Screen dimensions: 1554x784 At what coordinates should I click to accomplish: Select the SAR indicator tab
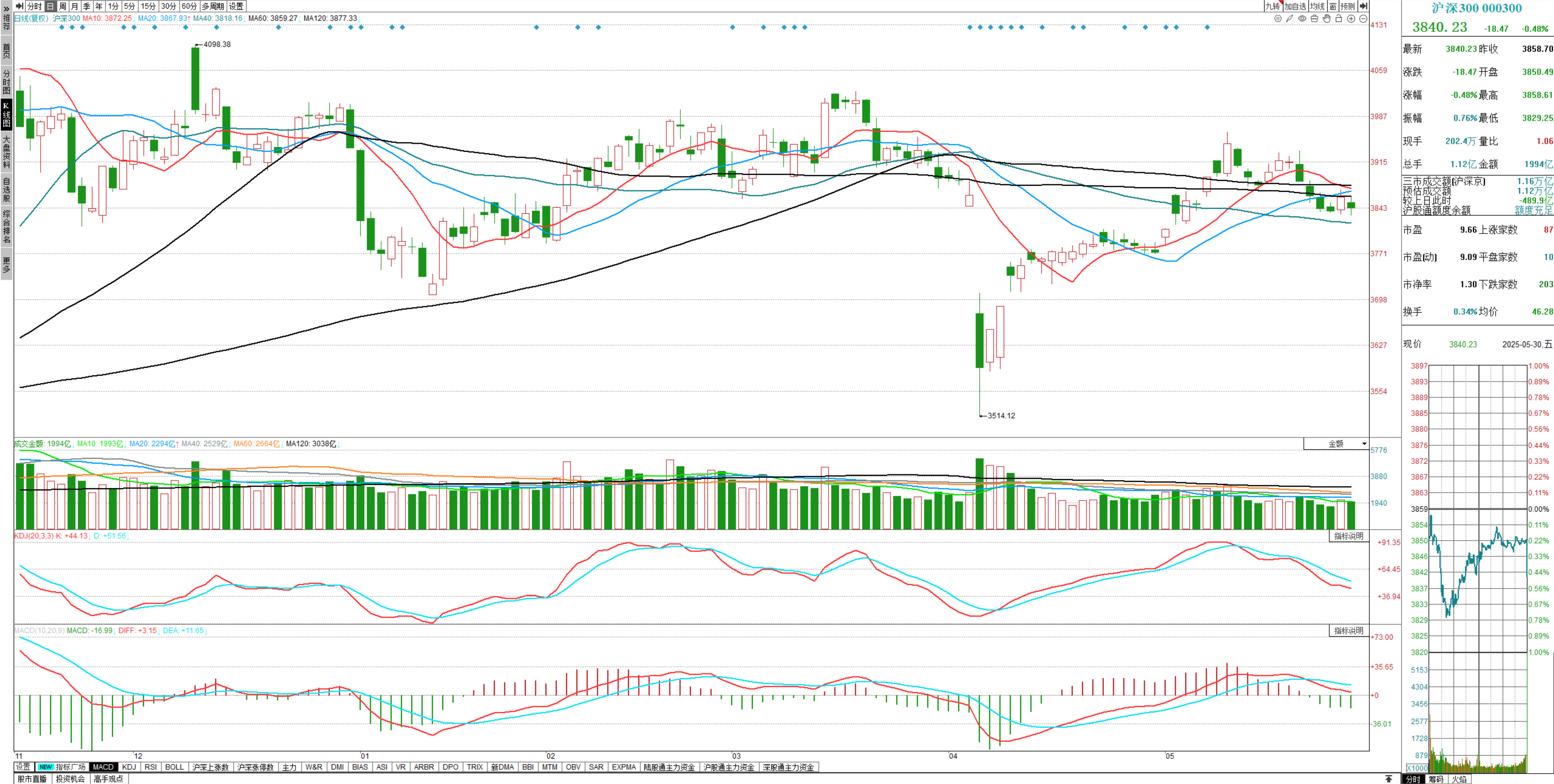596,767
